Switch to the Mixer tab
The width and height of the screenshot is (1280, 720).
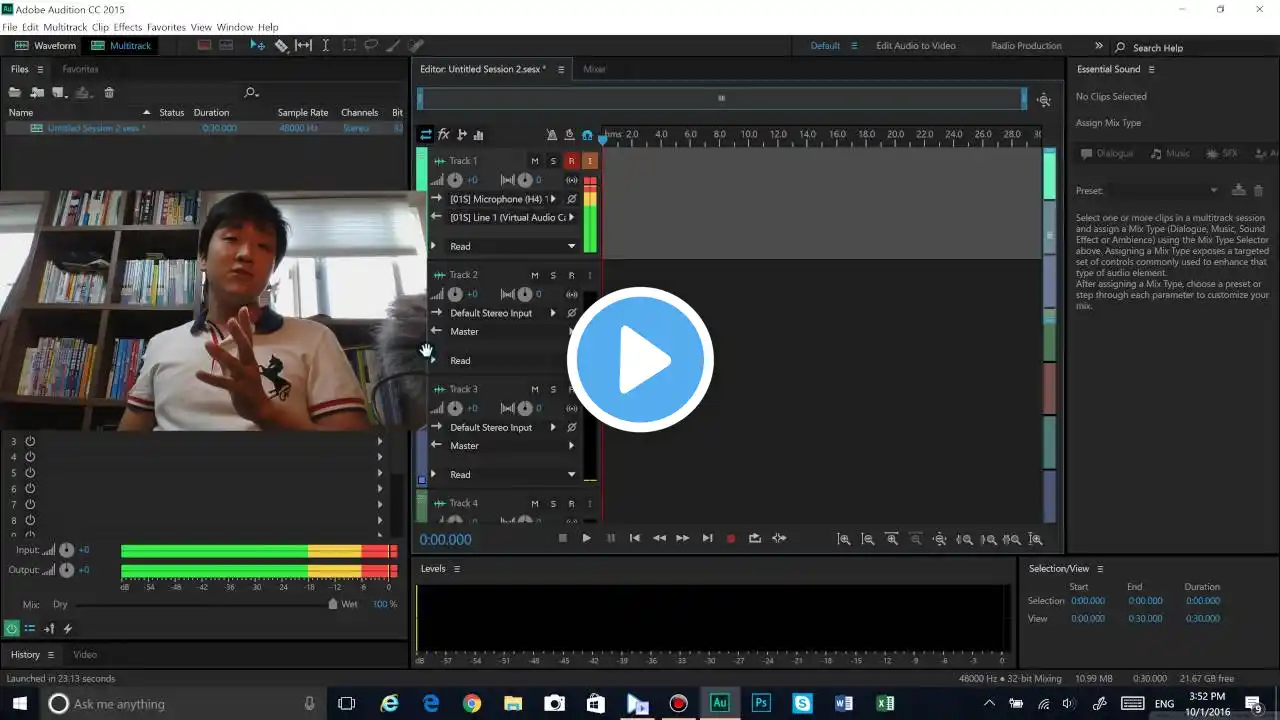(x=594, y=69)
